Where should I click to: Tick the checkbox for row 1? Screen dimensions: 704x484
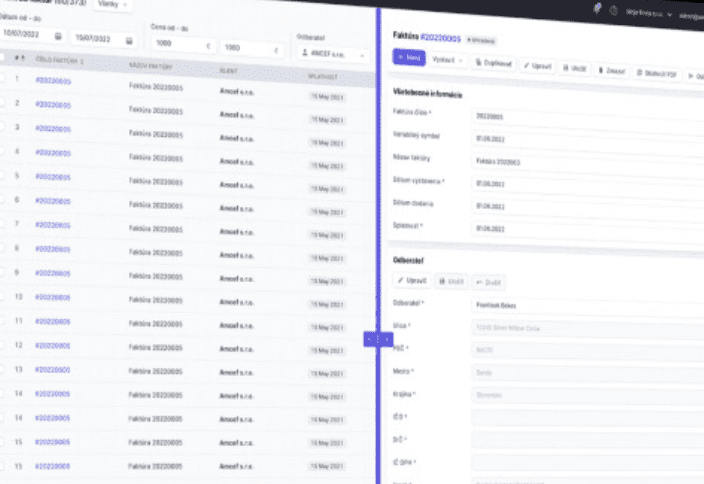(x=2, y=78)
